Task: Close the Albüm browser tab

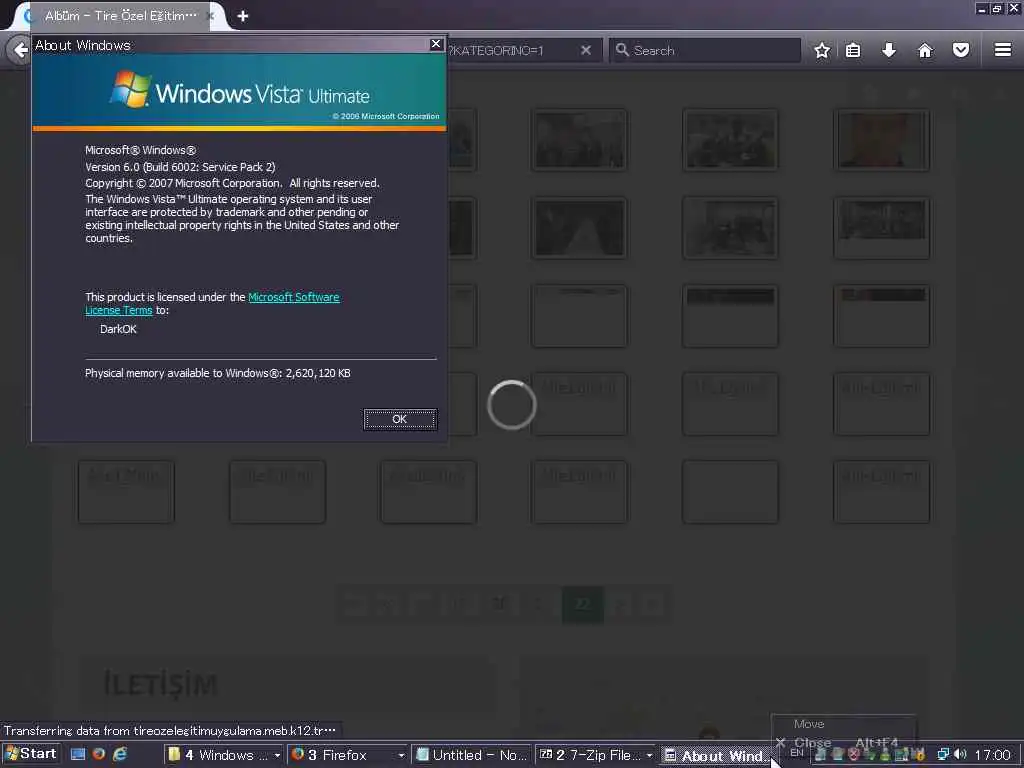Action: tap(211, 16)
